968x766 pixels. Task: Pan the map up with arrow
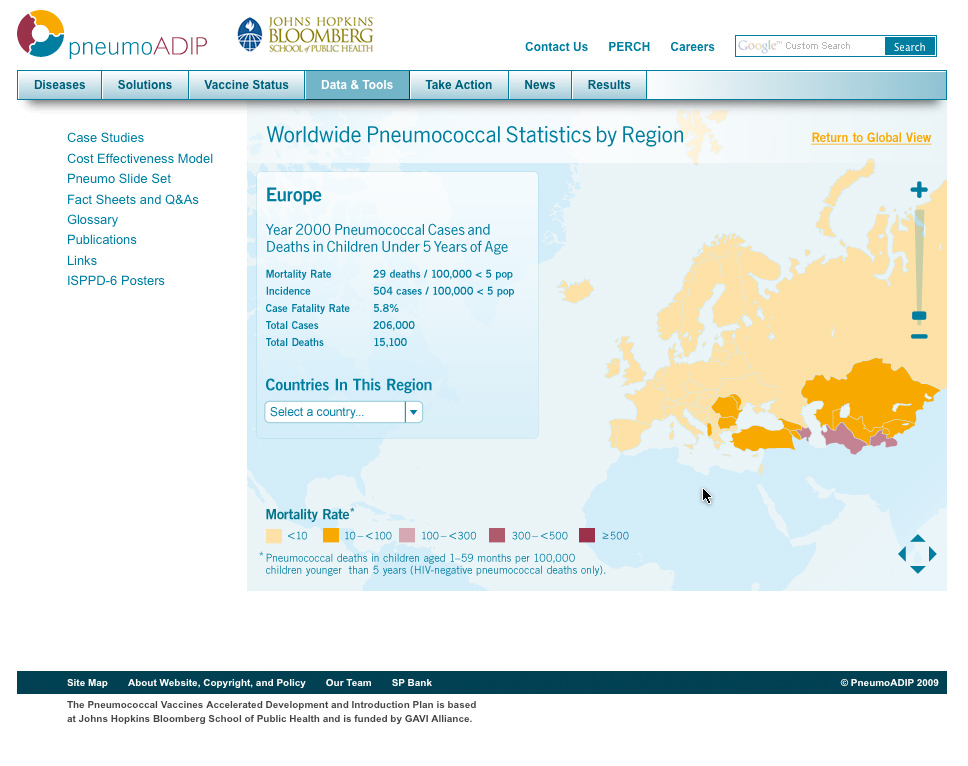[x=917, y=539]
